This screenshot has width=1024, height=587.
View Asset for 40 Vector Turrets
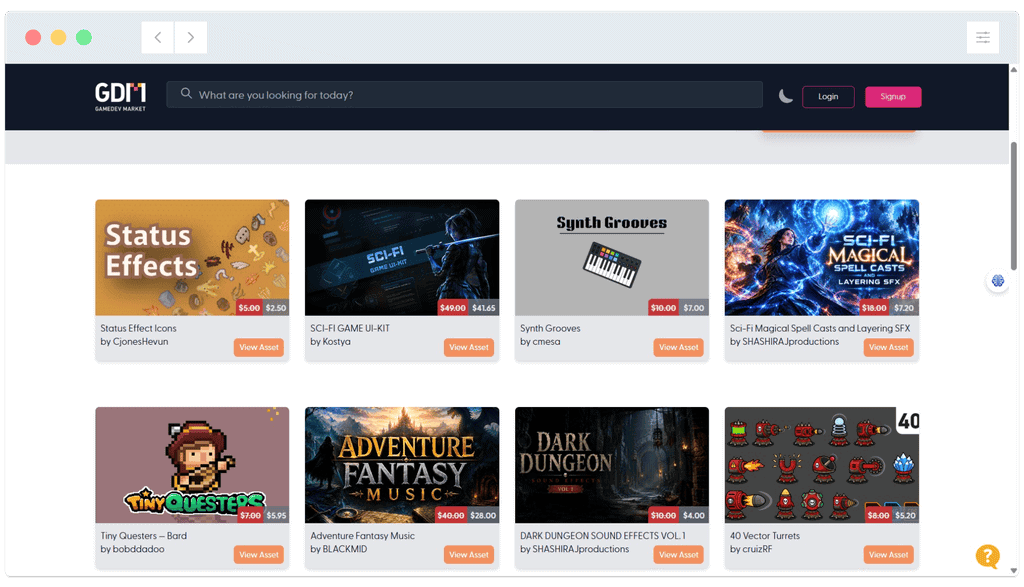pos(888,555)
